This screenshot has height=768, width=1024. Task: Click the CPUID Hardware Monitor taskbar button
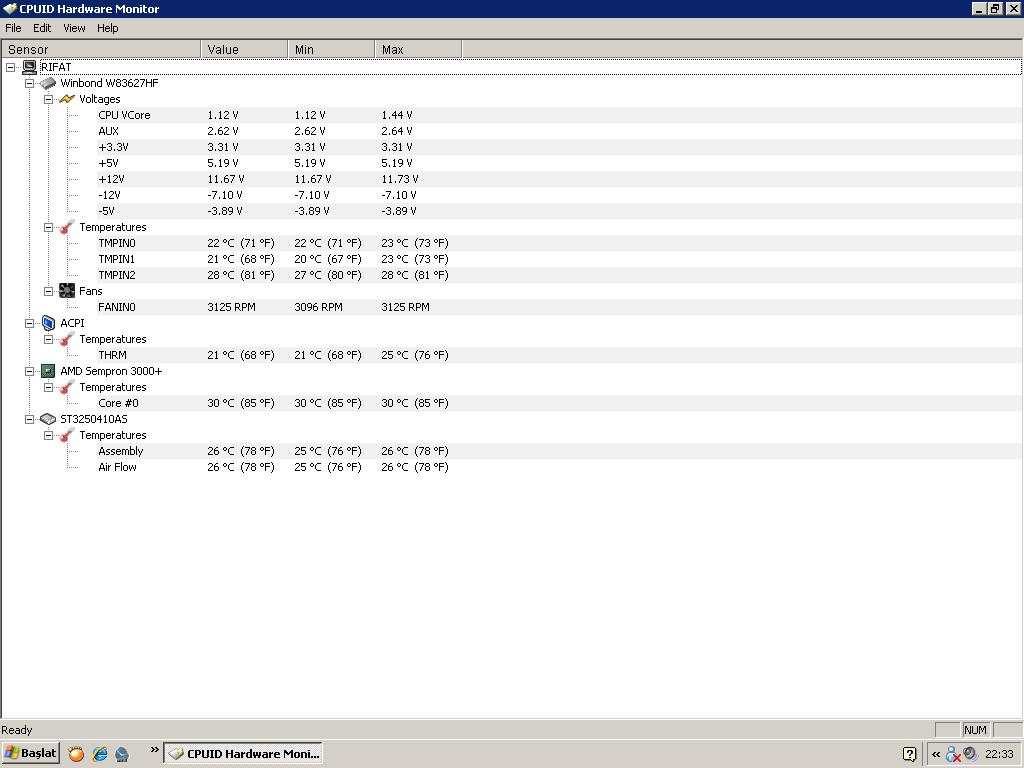point(243,754)
